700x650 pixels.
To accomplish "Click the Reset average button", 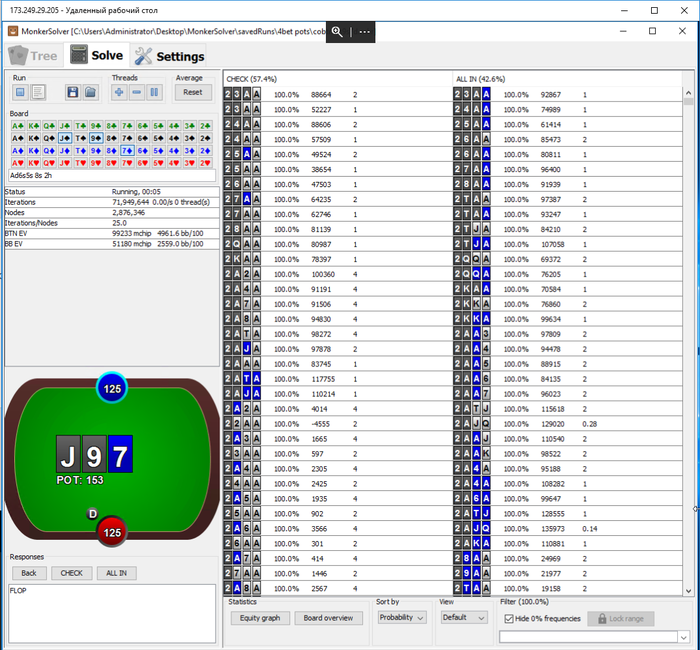I will click(193, 92).
